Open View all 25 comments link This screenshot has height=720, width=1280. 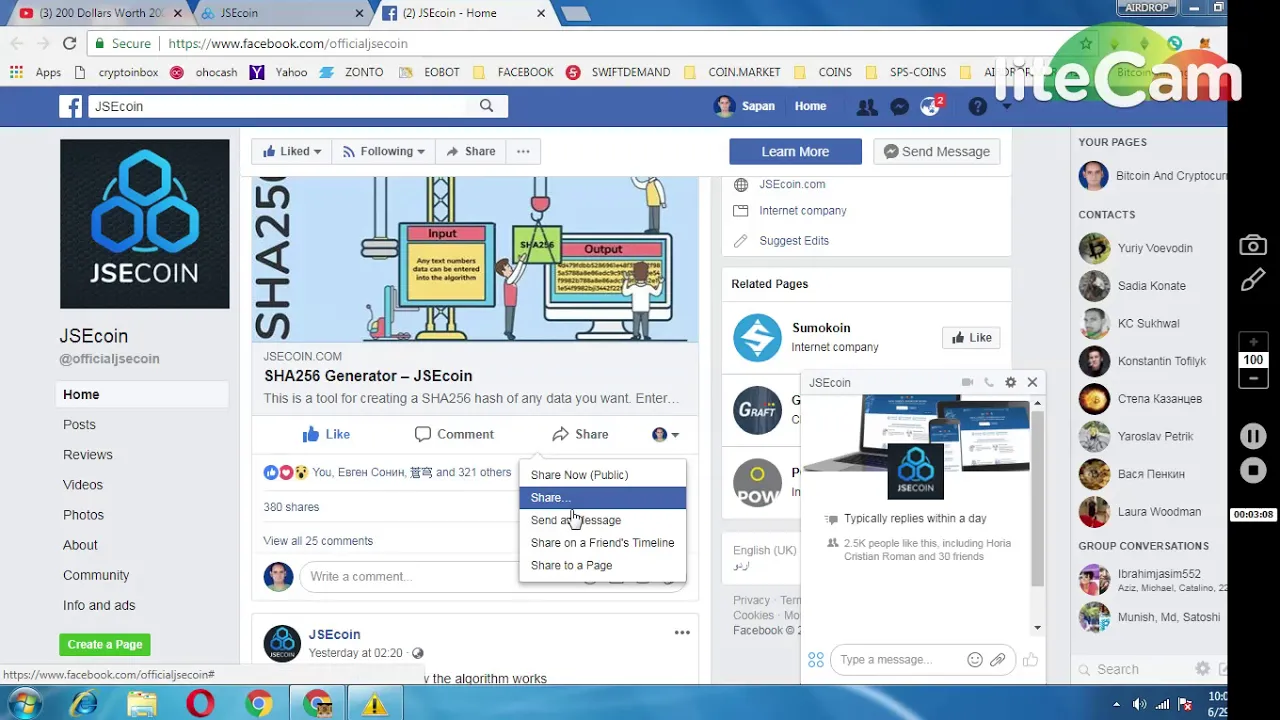tap(318, 541)
